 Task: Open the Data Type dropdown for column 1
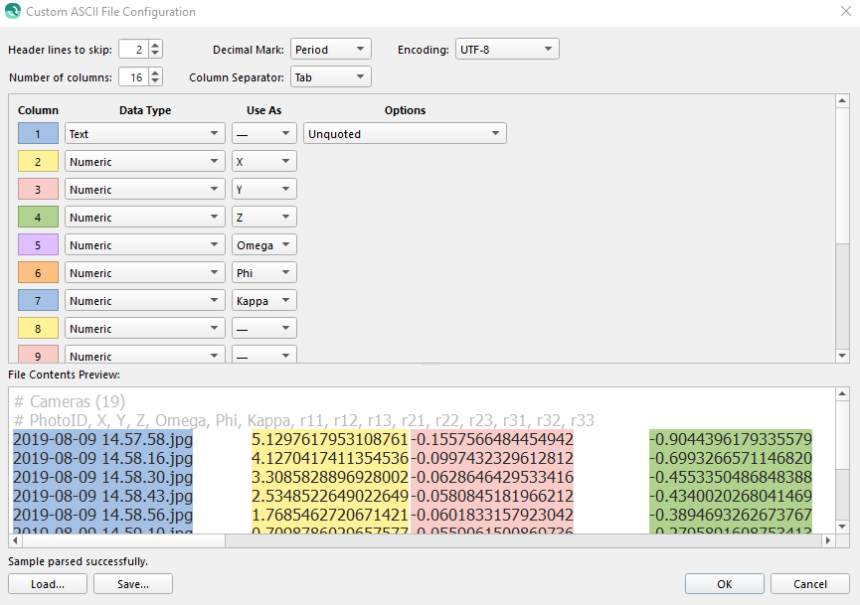(145, 134)
